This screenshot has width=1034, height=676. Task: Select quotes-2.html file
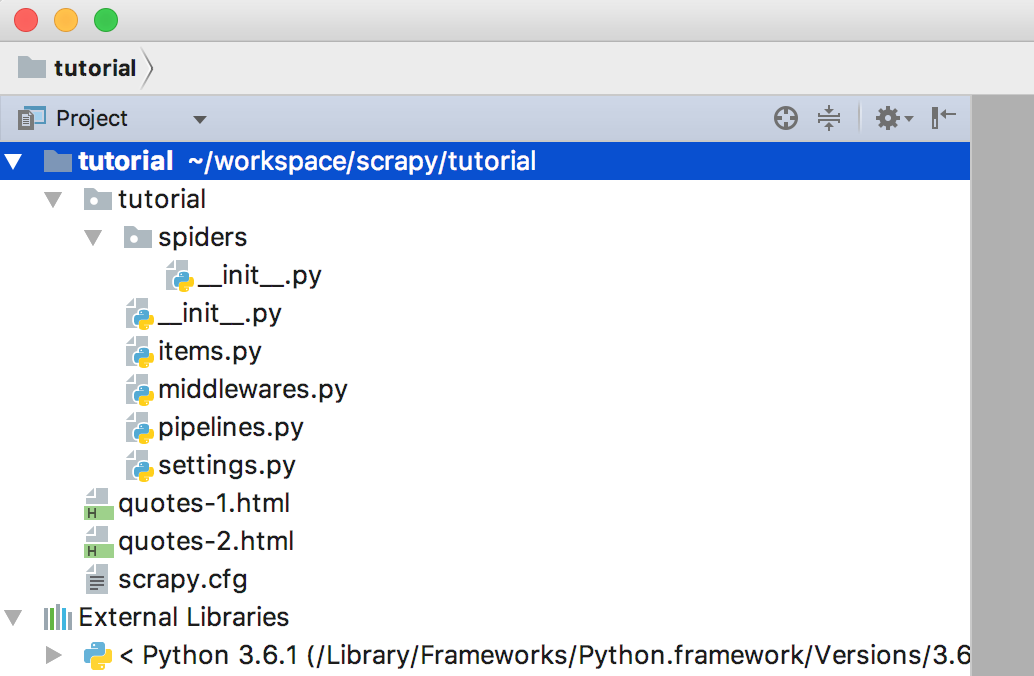coord(206,542)
